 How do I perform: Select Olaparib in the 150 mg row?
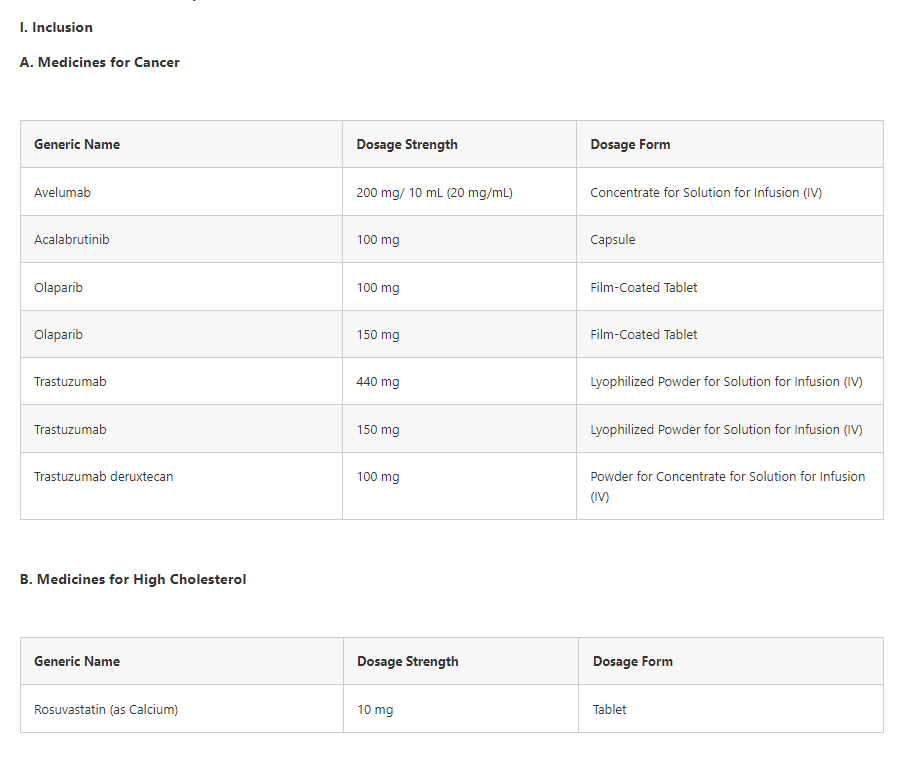click(x=58, y=335)
